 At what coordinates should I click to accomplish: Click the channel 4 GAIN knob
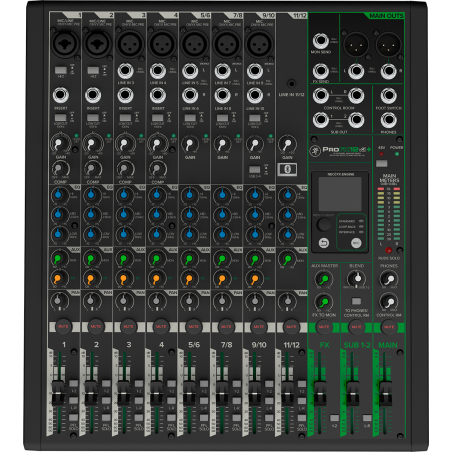pos(157,144)
